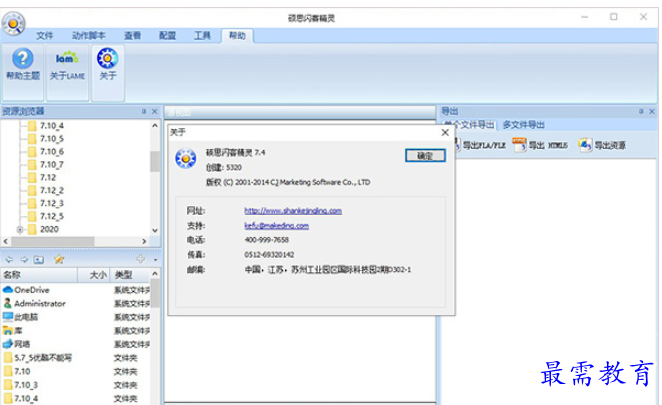
Task: Select the 帮助 ribbon tab
Action: point(237,35)
